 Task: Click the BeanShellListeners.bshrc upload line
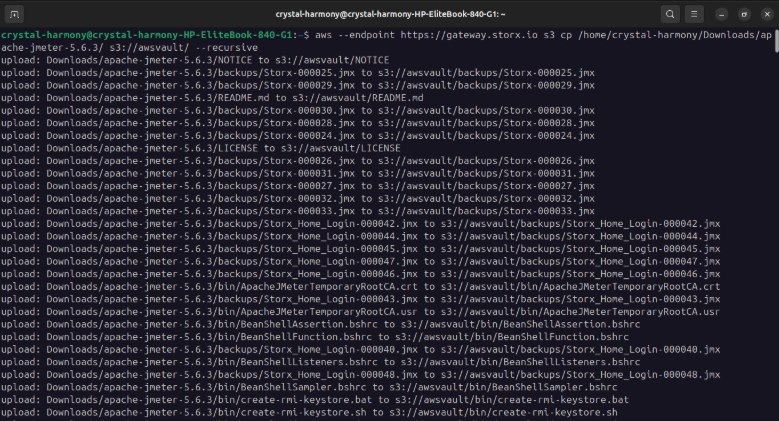pos(320,362)
